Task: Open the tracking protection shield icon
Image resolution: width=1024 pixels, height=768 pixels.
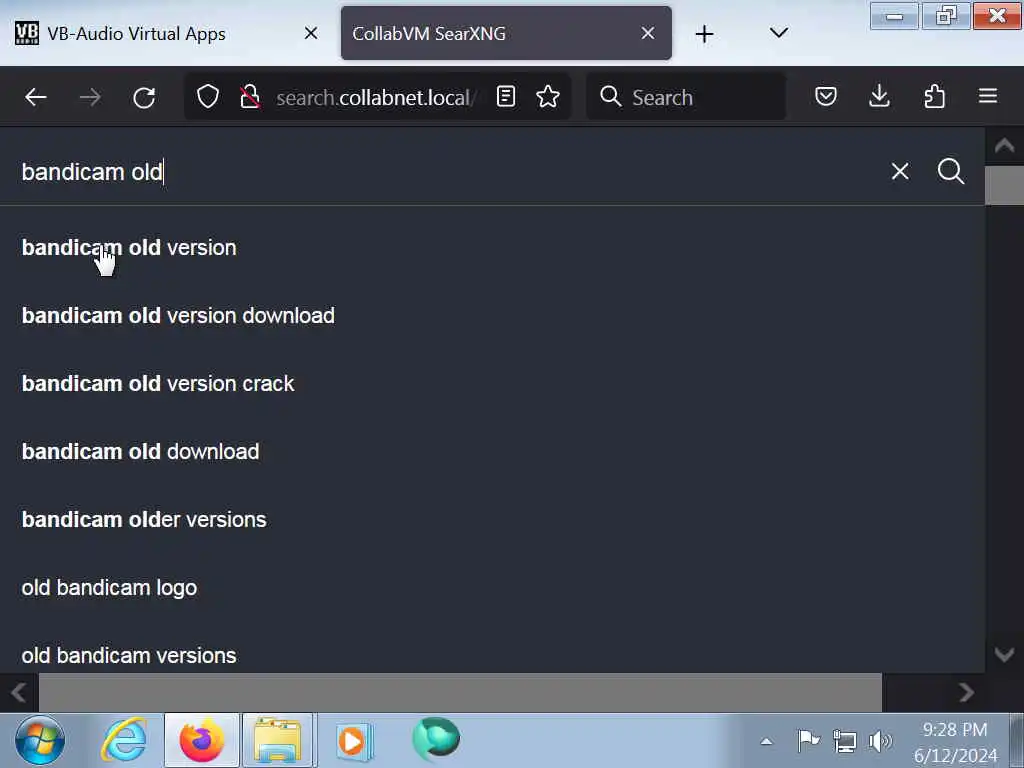Action: 208,97
